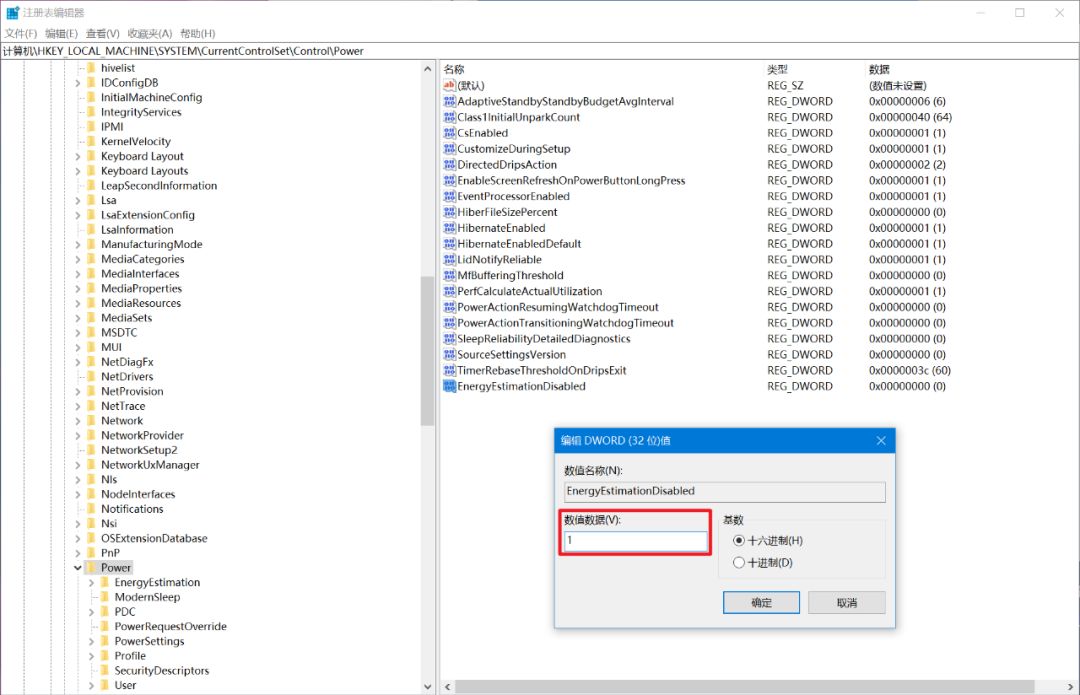Open the 文件(F) menu
Viewport: 1080px width, 695px height.
[x=20, y=34]
